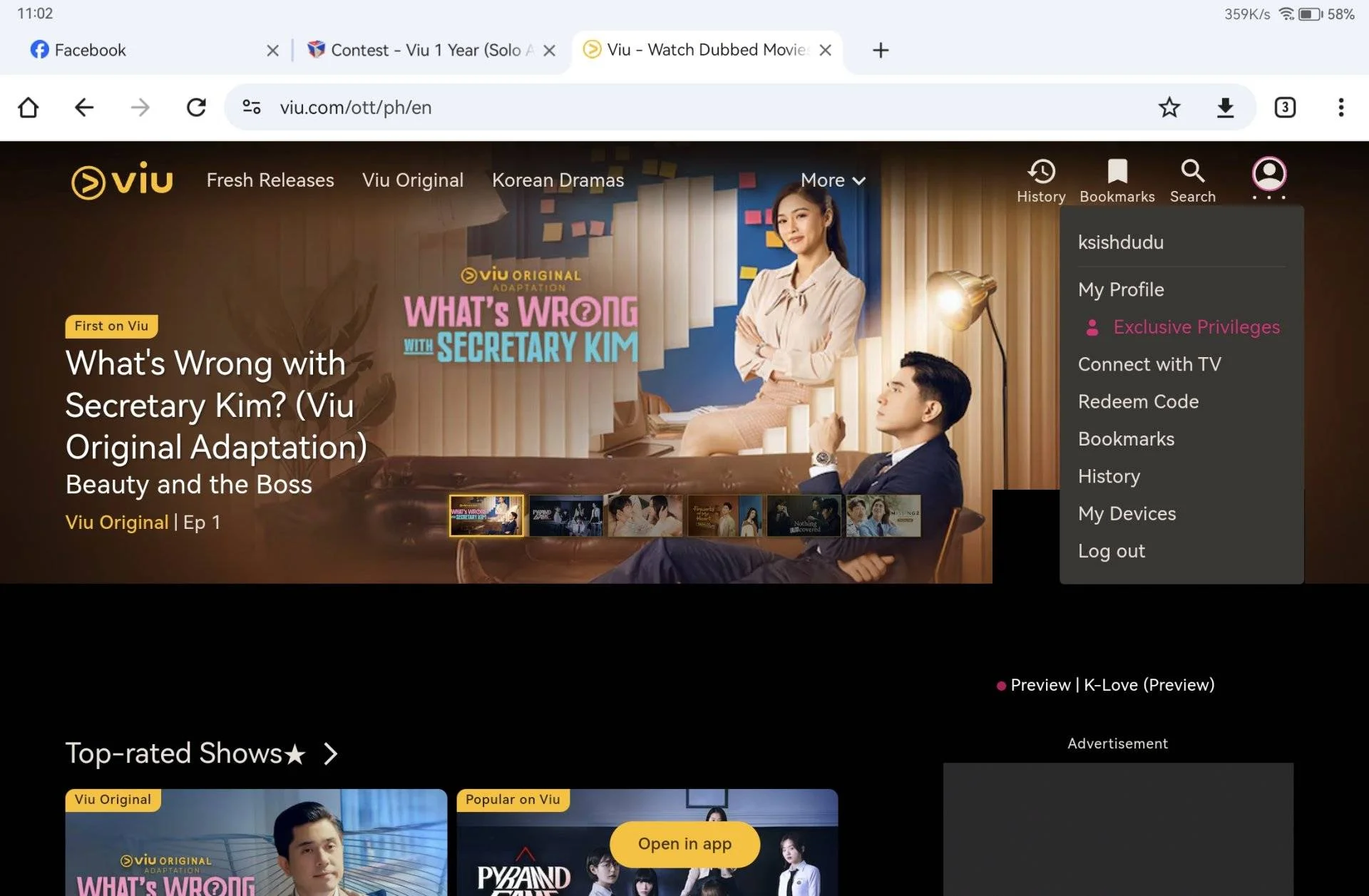
Task: Log out of the Viu account
Action: click(x=1111, y=551)
